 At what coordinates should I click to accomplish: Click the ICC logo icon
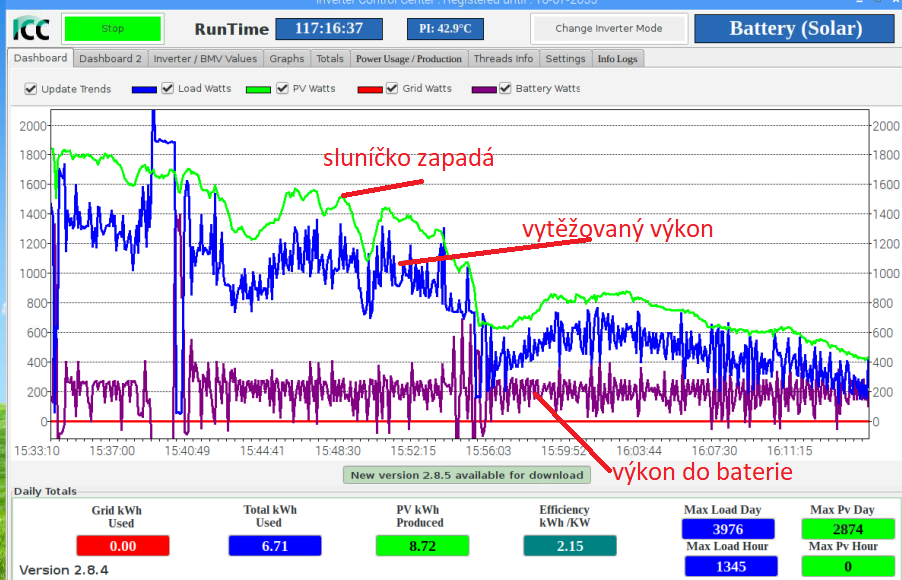30,29
